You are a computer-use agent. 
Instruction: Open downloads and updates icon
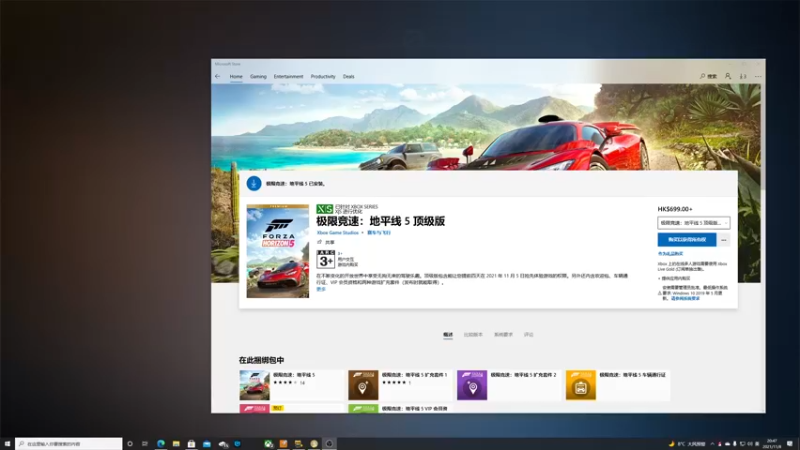point(743,76)
